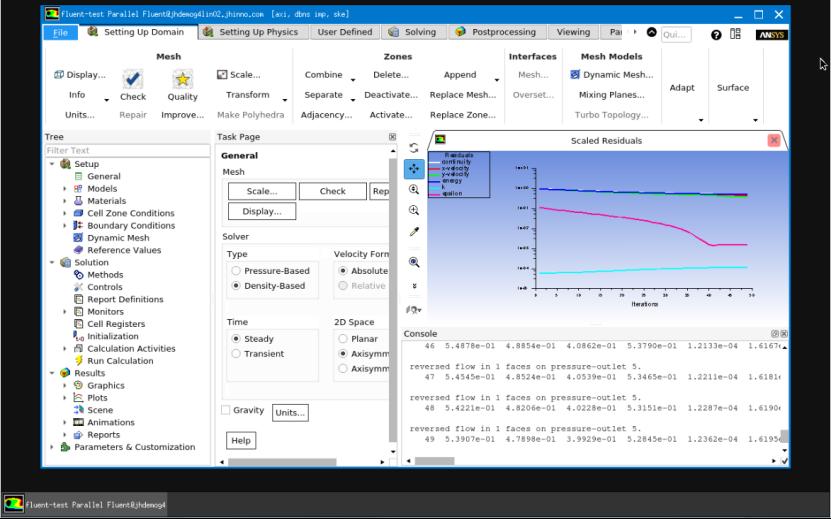
Task: Close the Scaled Residuals window
Action: [774, 140]
